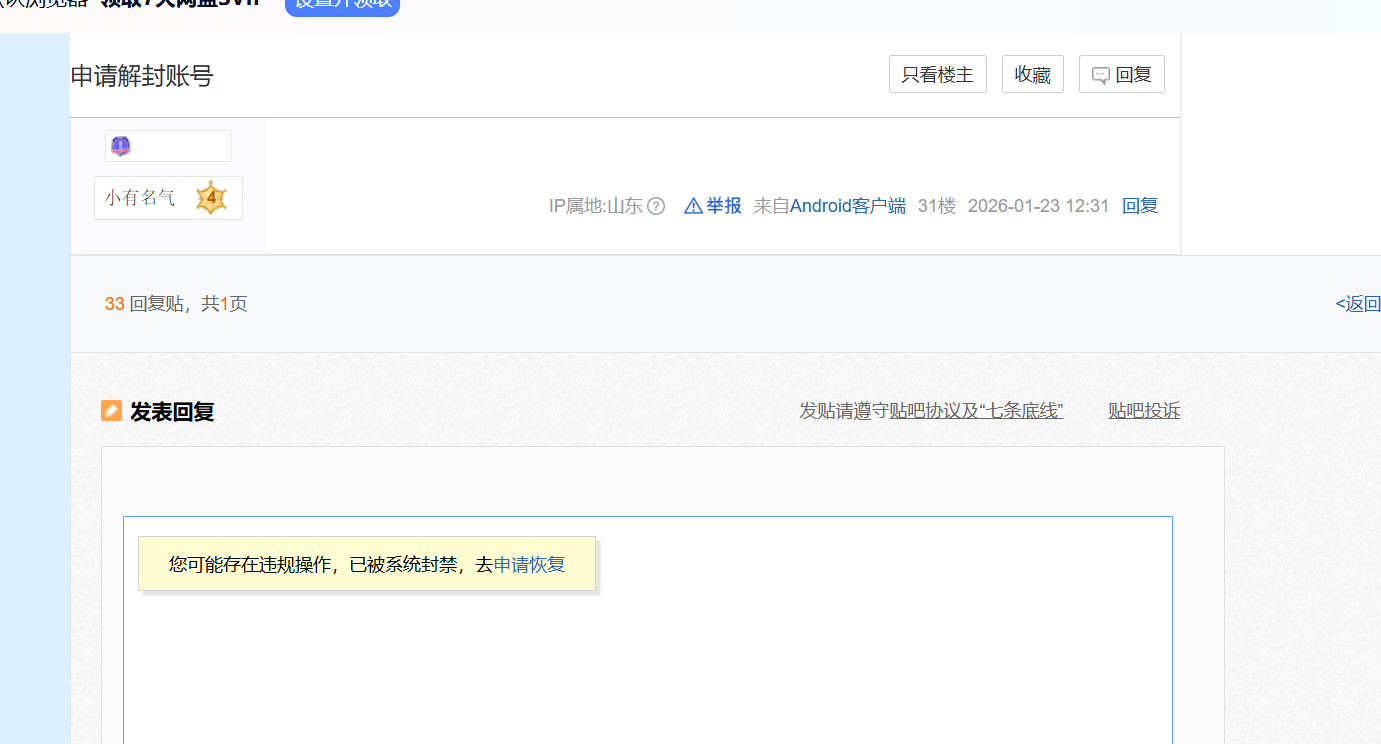This screenshot has height=744, width=1381.
Task: Click the 31楼 floor number
Action: click(x=936, y=206)
